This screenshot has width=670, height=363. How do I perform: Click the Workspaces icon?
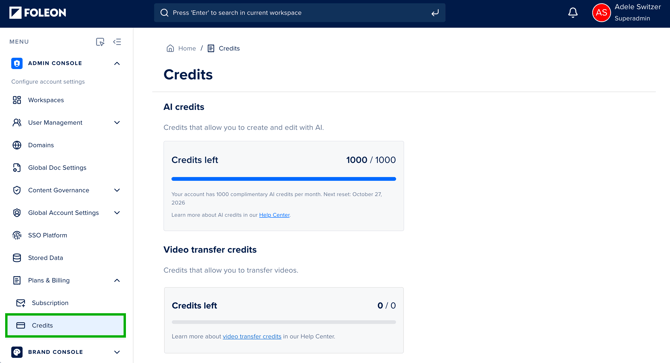coord(17,100)
